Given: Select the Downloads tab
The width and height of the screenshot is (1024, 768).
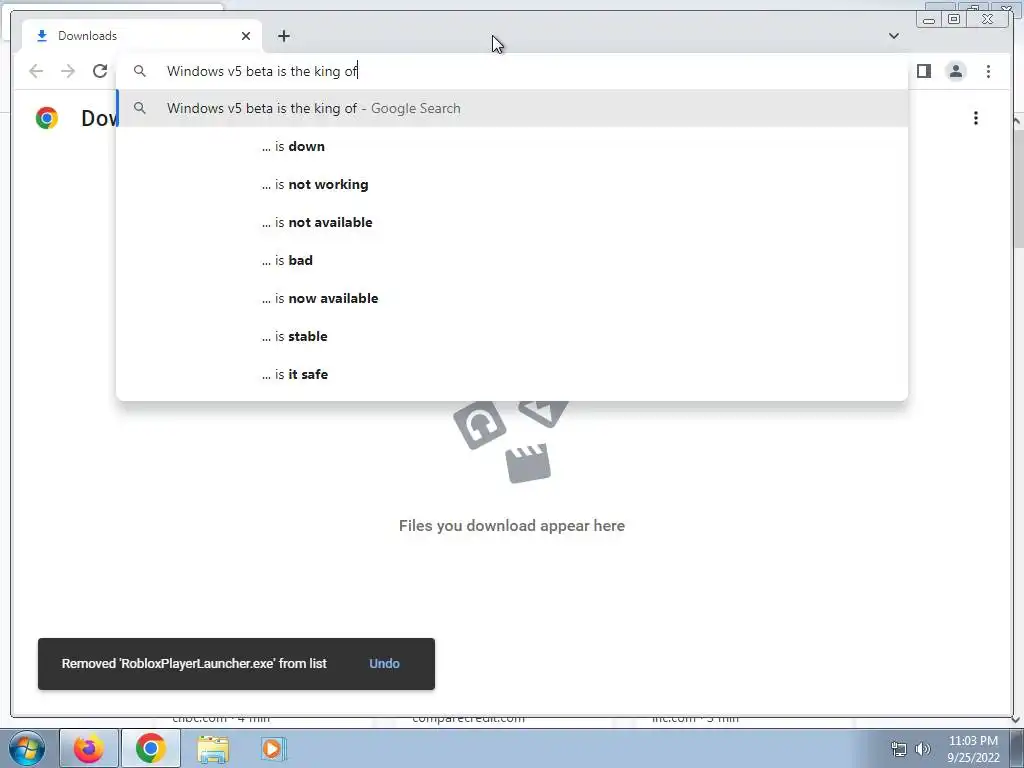Looking at the screenshot, I should (142, 36).
